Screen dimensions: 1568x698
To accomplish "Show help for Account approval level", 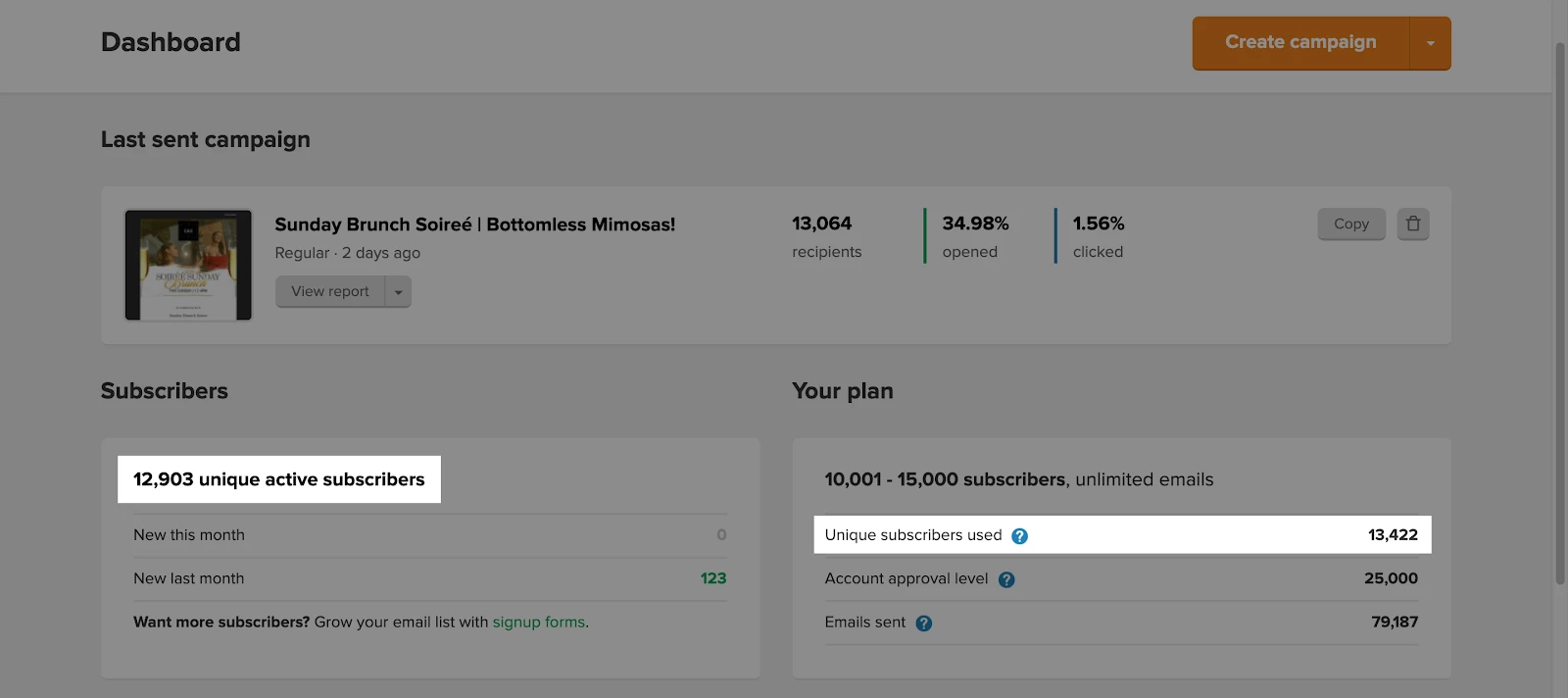I will (x=1006, y=579).
